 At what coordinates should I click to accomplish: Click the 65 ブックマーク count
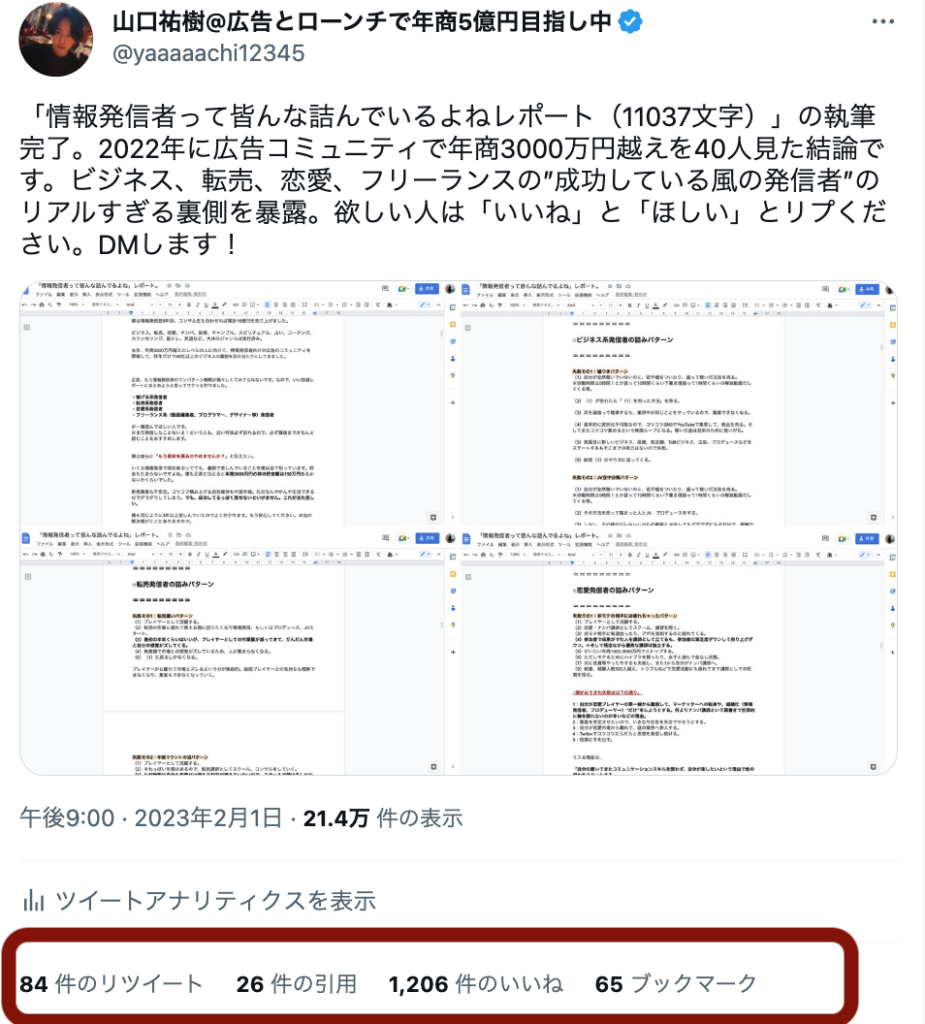[676, 984]
